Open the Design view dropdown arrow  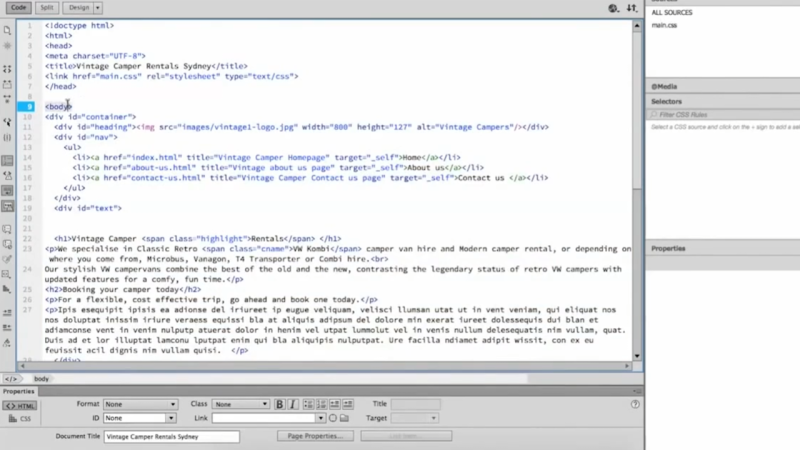[97, 8]
